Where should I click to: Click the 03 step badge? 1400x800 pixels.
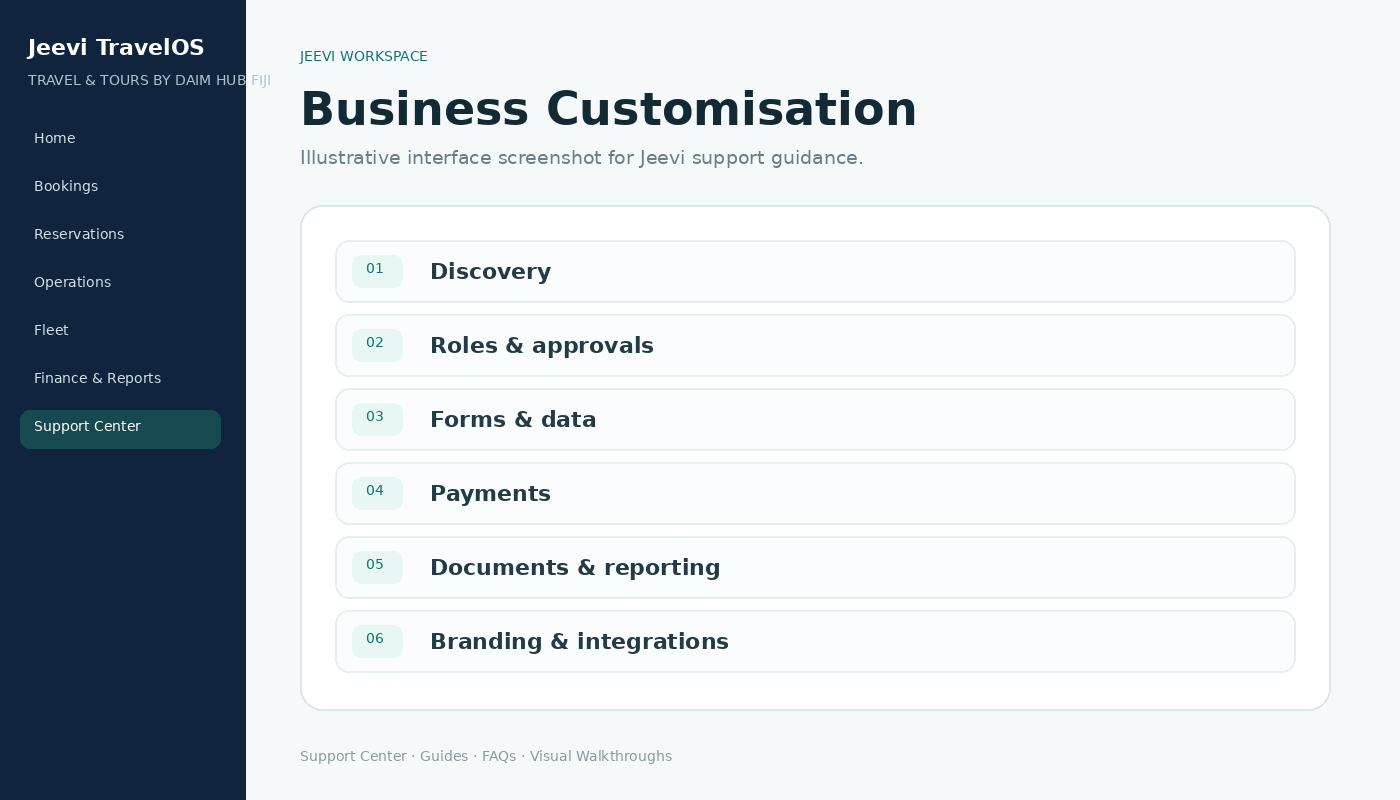tap(377, 419)
